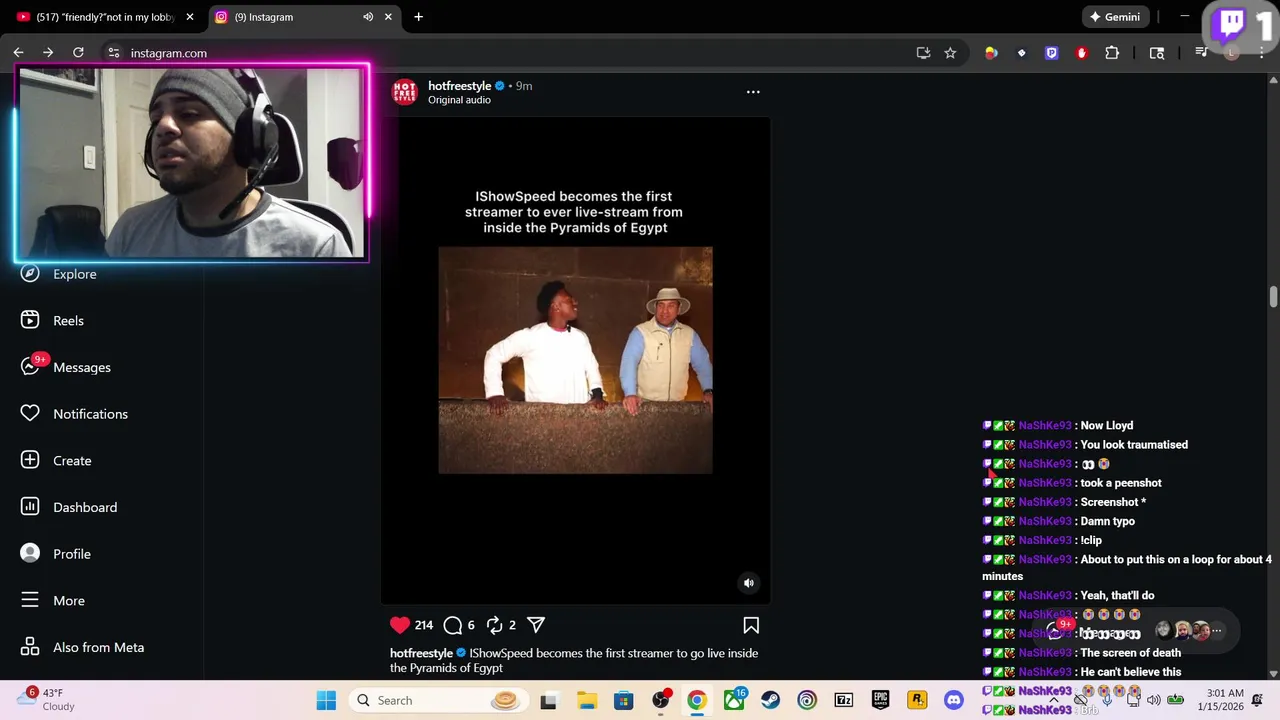Open hotfreestyle username in post header
The image size is (1280, 720).
(460, 86)
